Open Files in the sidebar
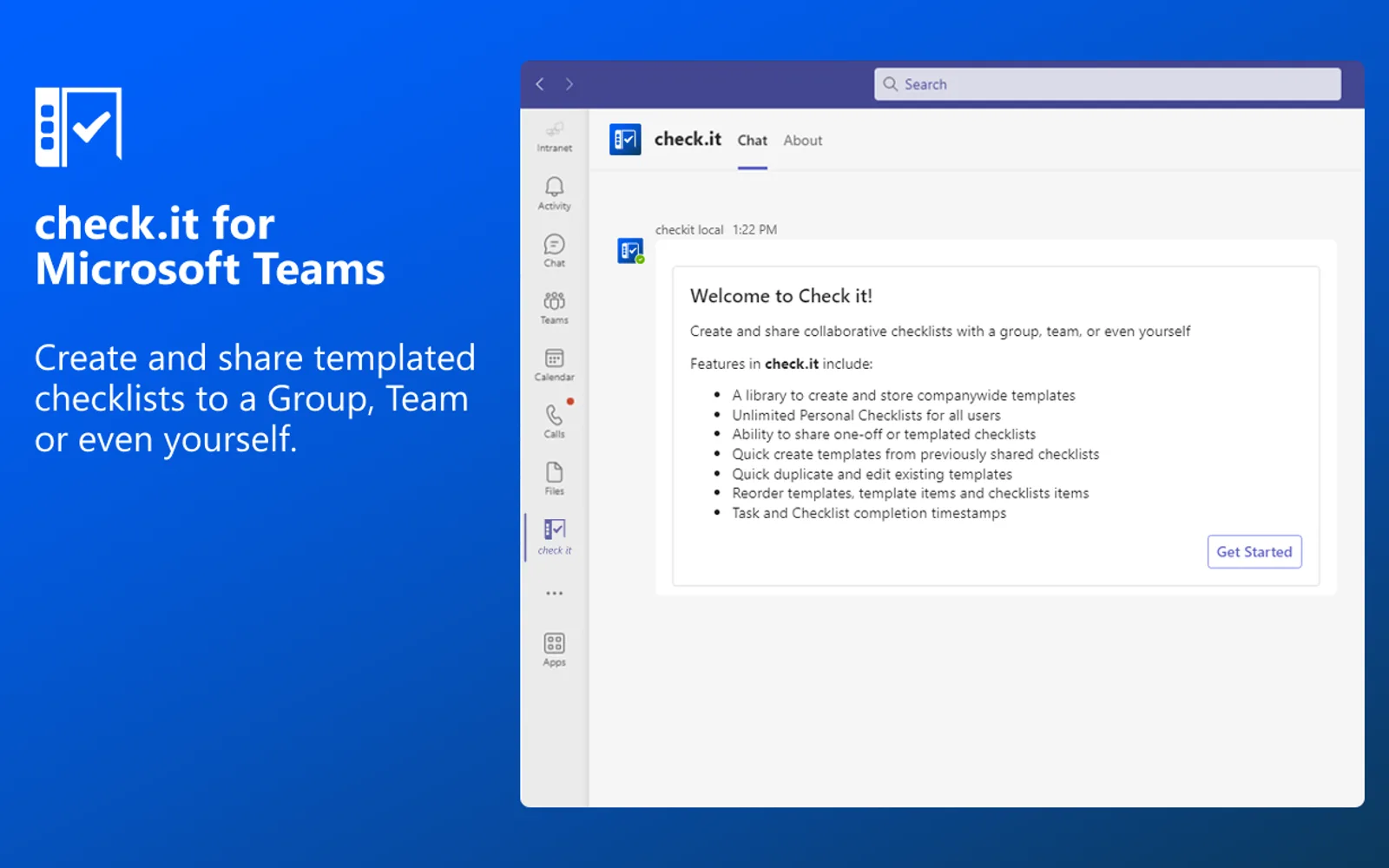 point(555,479)
